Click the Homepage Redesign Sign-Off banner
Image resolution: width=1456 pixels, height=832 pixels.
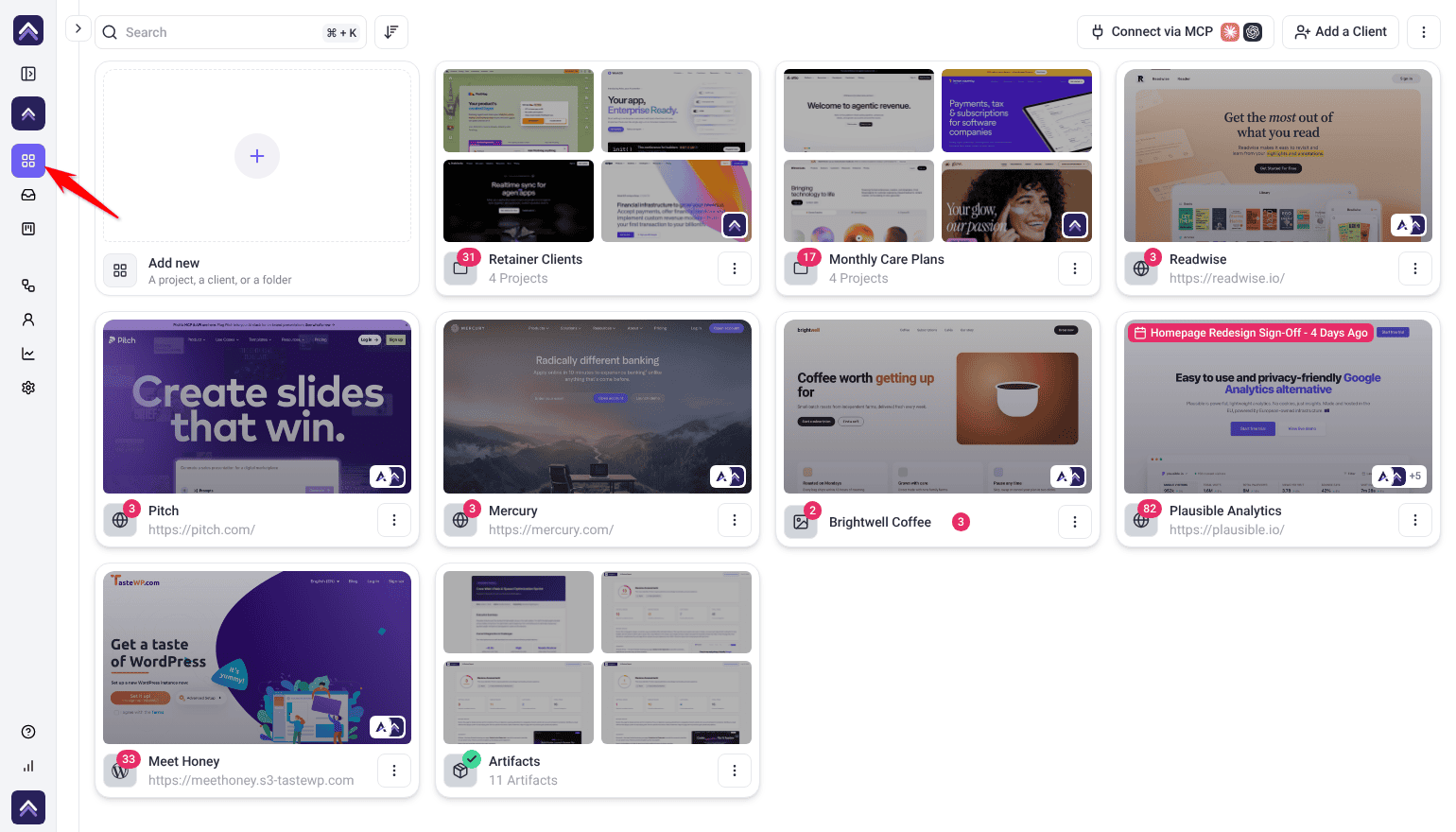tap(1251, 333)
